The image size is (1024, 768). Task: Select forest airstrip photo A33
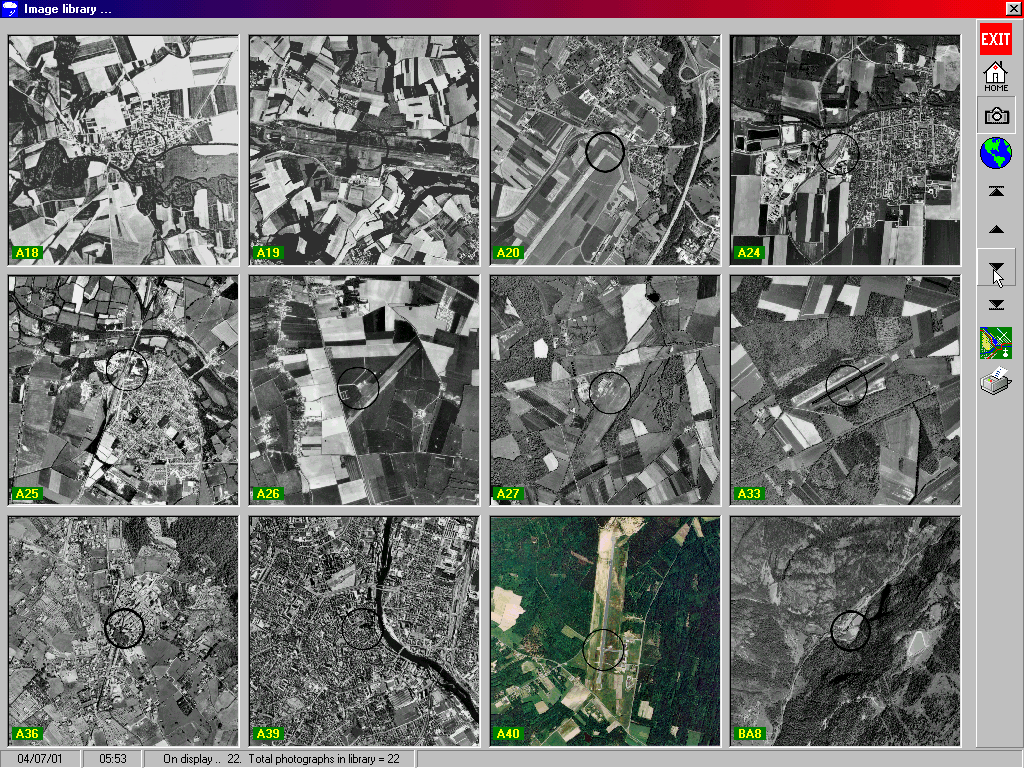click(845, 390)
